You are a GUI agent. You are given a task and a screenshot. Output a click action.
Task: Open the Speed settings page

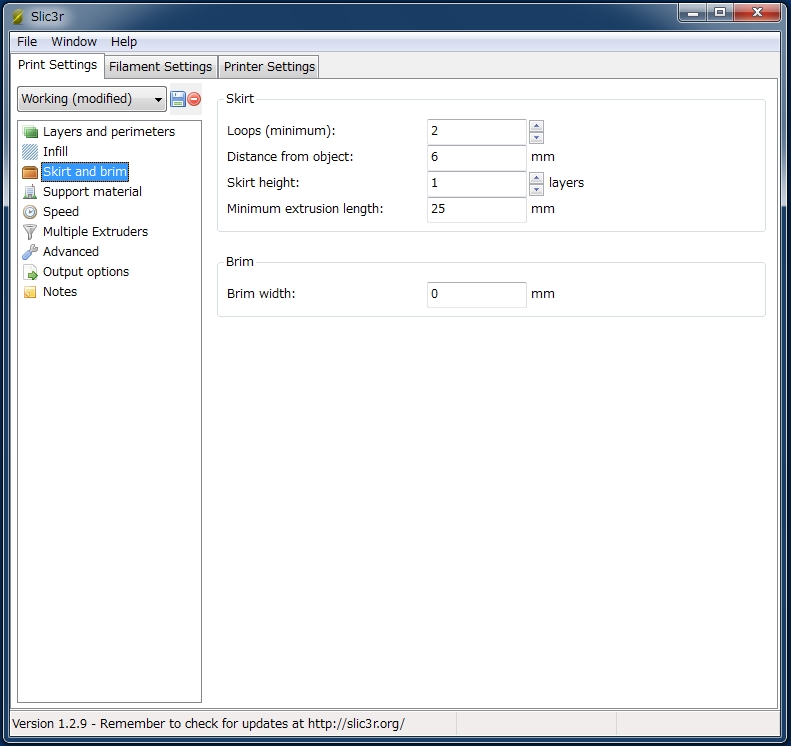point(61,212)
